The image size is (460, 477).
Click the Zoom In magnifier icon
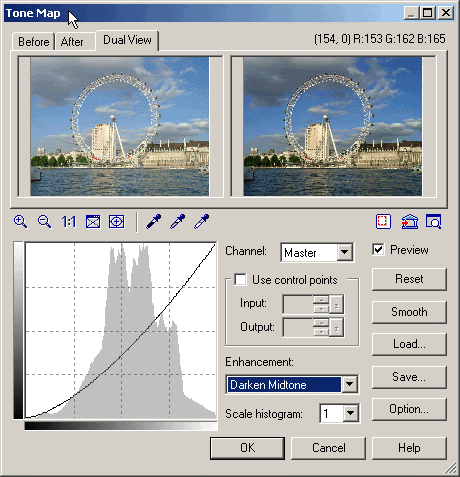pyautogui.click(x=21, y=222)
